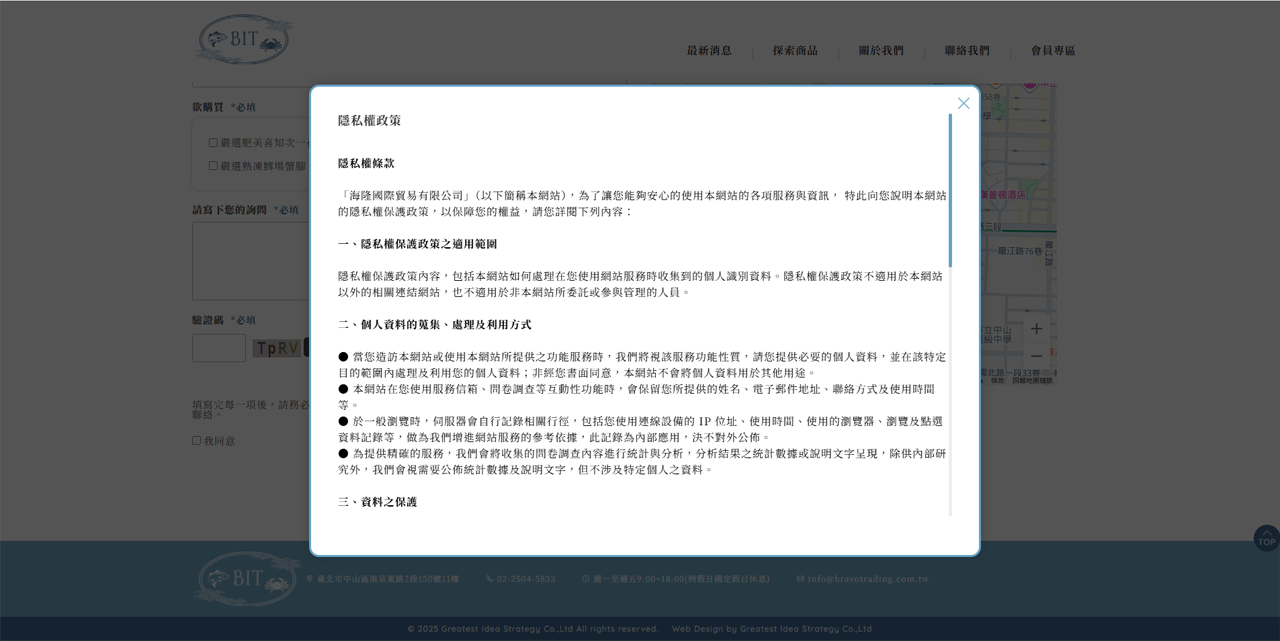
Task: Tick the 嚴選肥美喜知次 product checkbox
Action: (213, 143)
